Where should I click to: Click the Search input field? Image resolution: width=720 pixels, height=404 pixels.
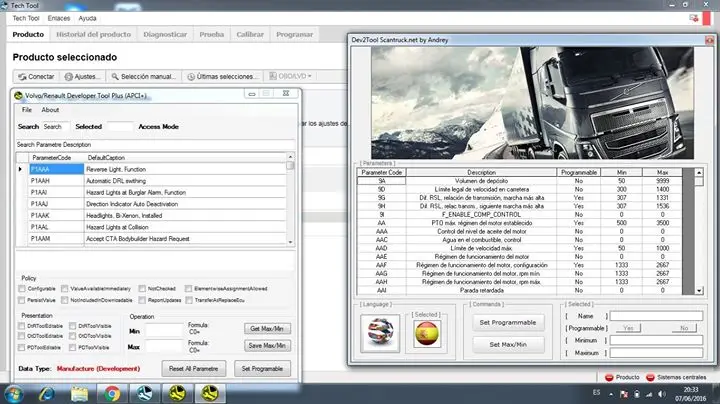[56, 127]
